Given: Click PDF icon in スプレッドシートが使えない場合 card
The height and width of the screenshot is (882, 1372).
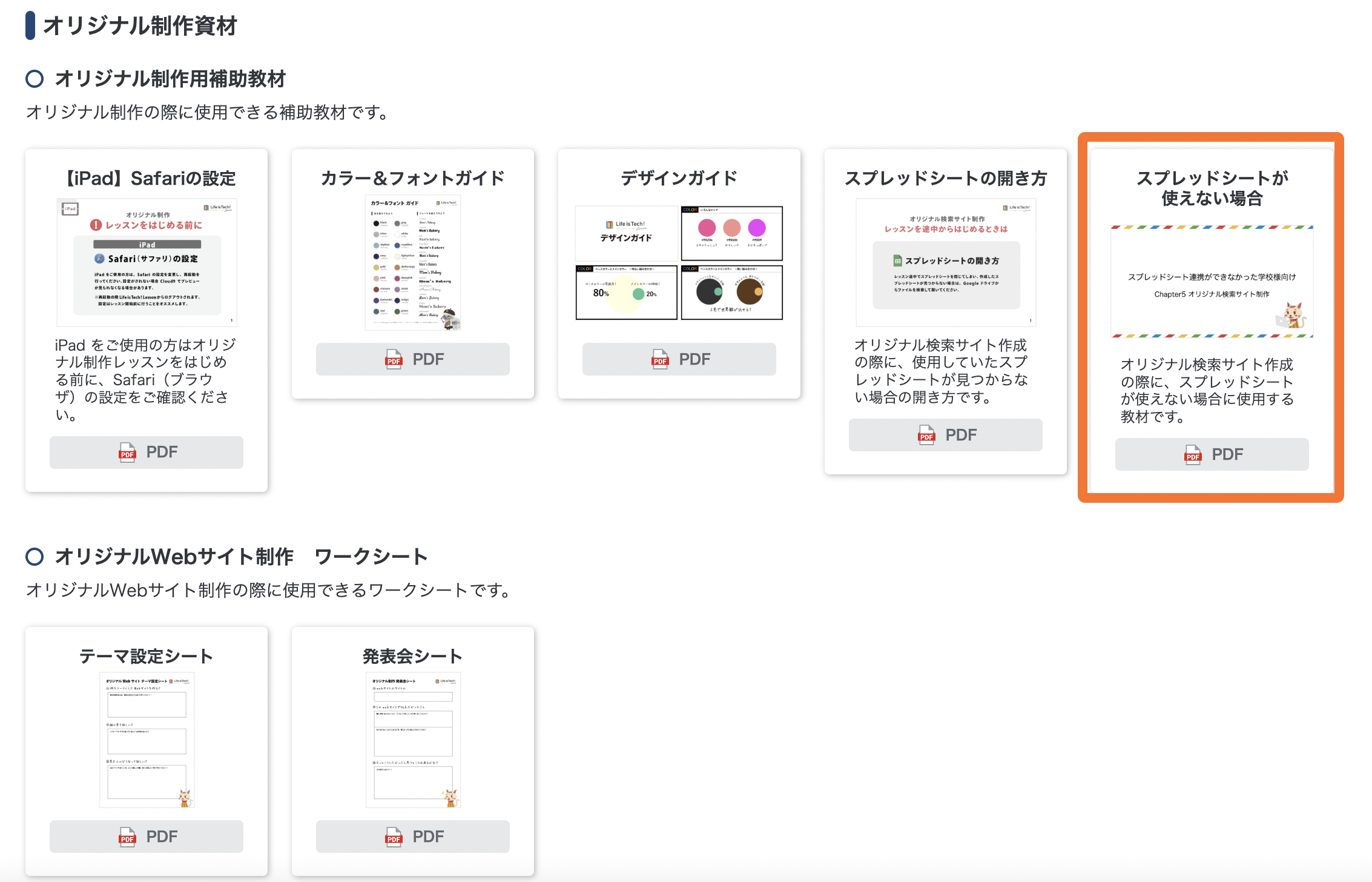Looking at the screenshot, I should point(1193,454).
